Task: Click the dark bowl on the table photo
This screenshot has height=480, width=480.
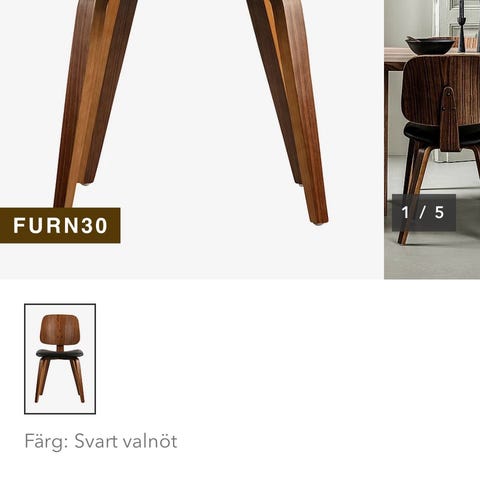Action: tap(430, 46)
